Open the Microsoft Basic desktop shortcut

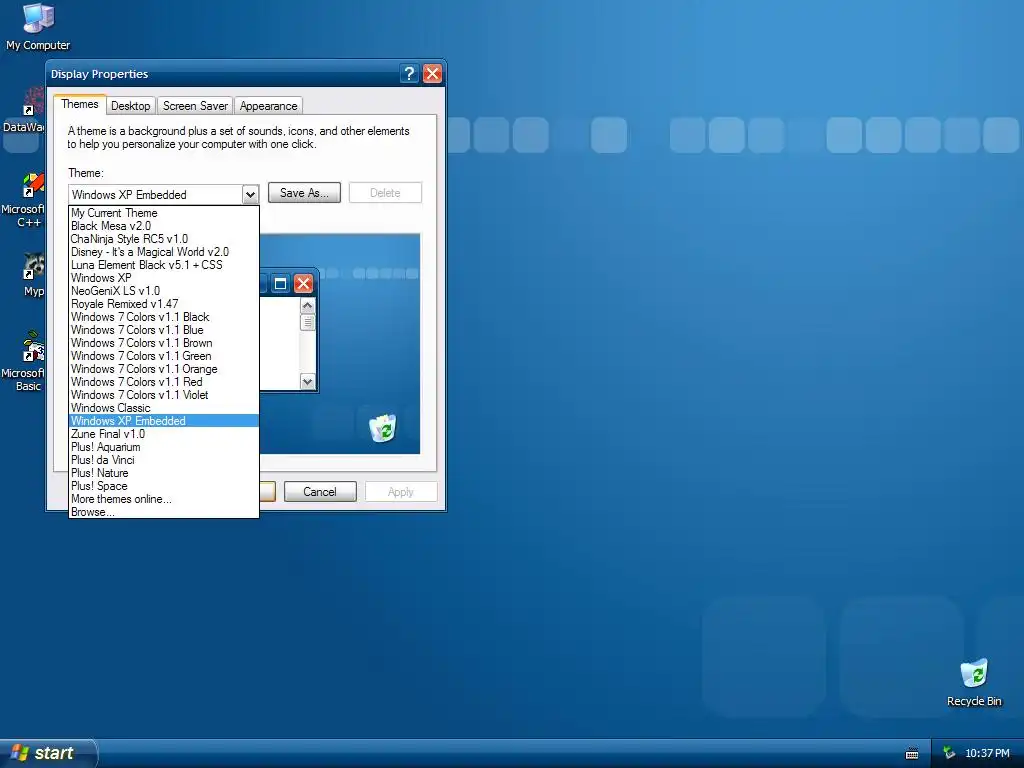click(x=26, y=361)
